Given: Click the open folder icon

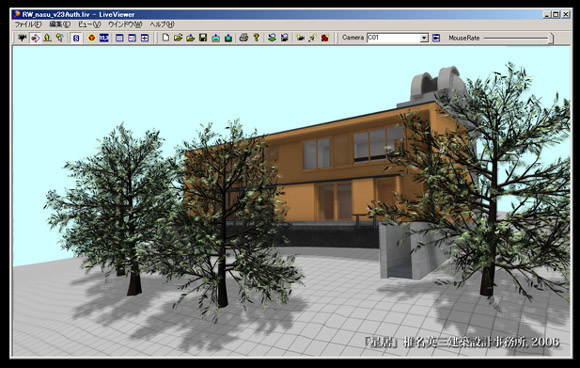Looking at the screenshot, I should coord(178,38).
